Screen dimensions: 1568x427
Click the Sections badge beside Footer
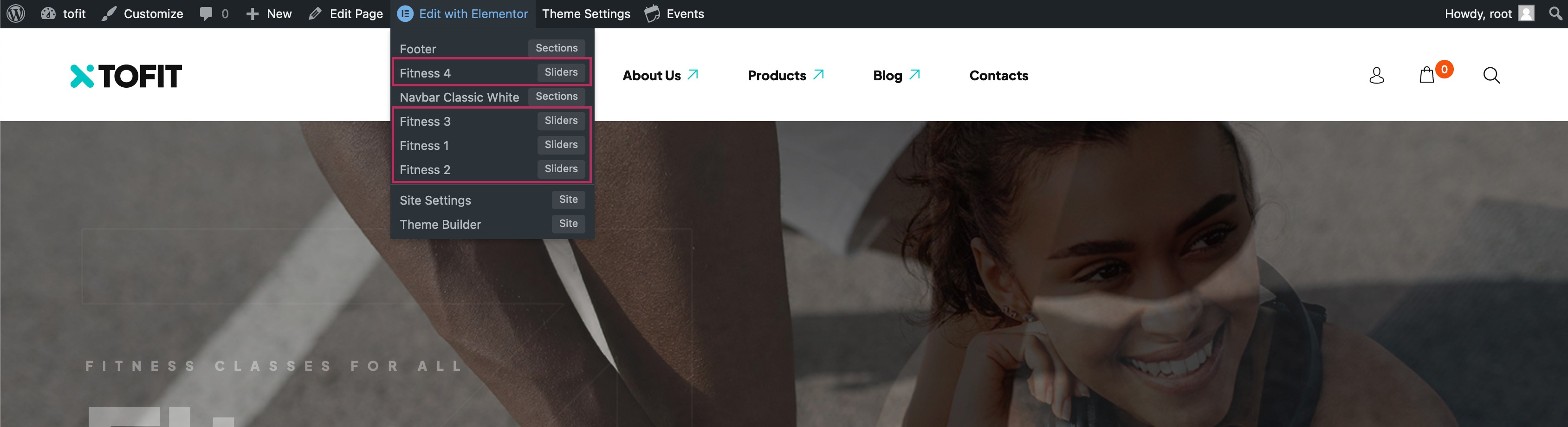point(557,48)
